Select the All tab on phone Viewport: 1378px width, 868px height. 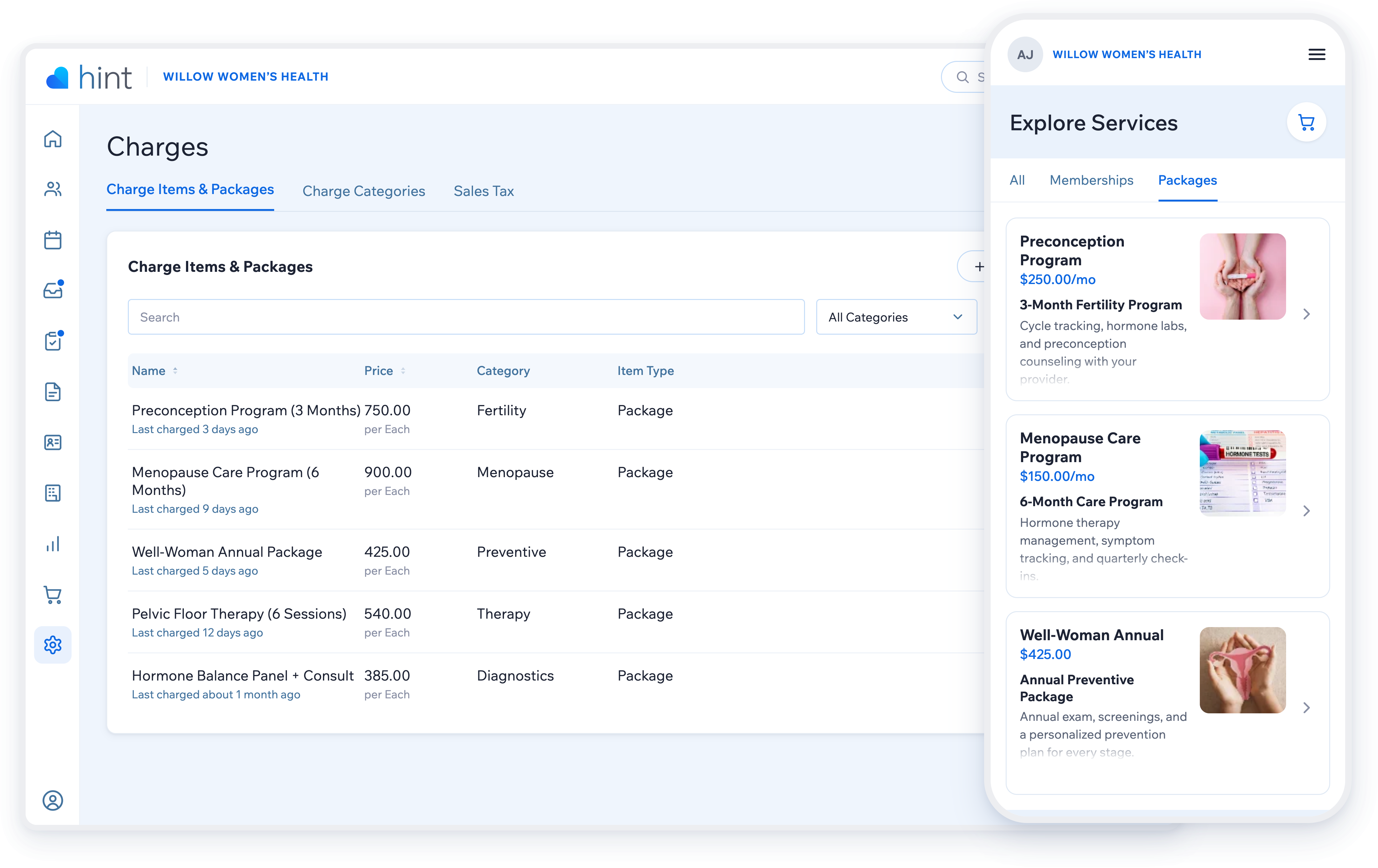click(1017, 180)
